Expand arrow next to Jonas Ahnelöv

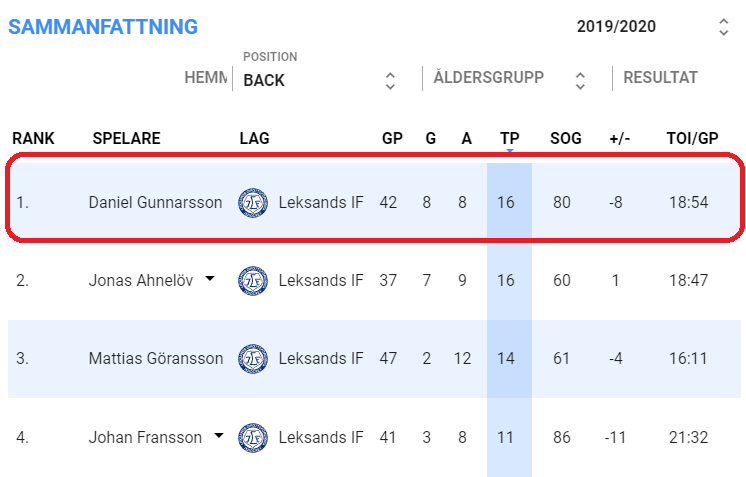[209, 280]
